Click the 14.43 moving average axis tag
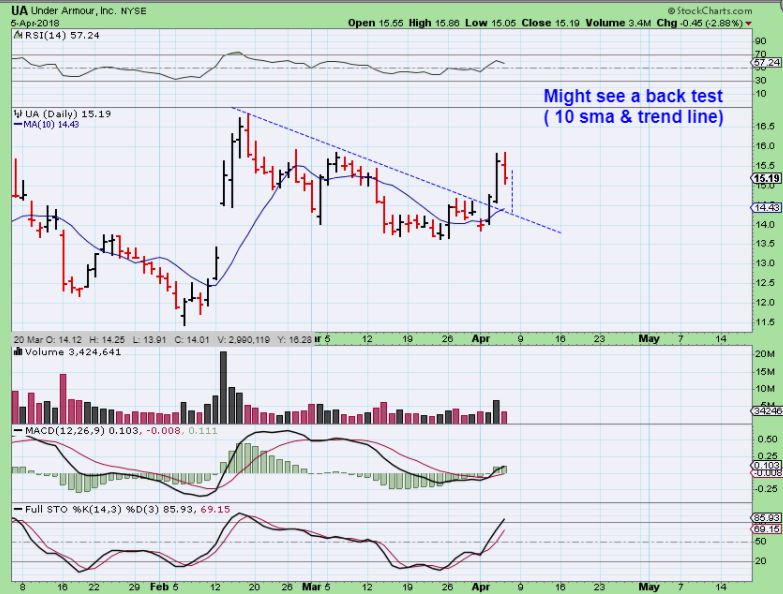This screenshot has height=594, width=783. (767, 207)
